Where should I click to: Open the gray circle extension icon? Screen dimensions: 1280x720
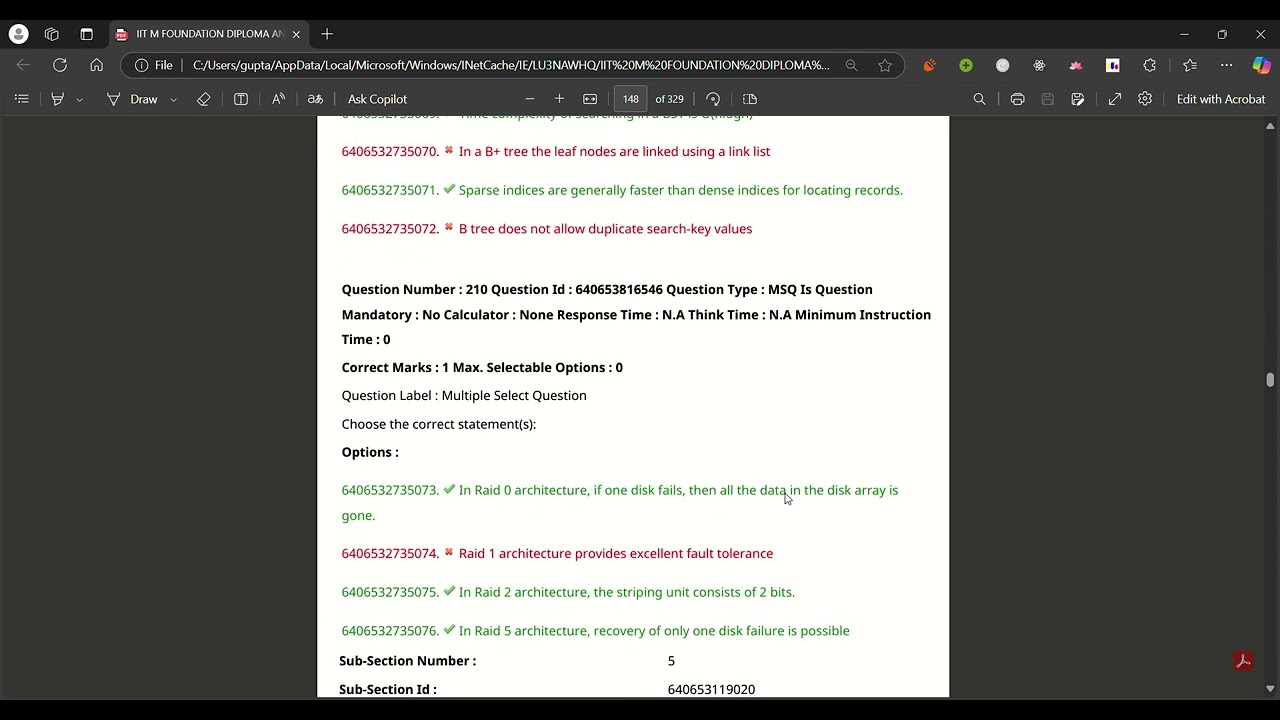click(1003, 65)
